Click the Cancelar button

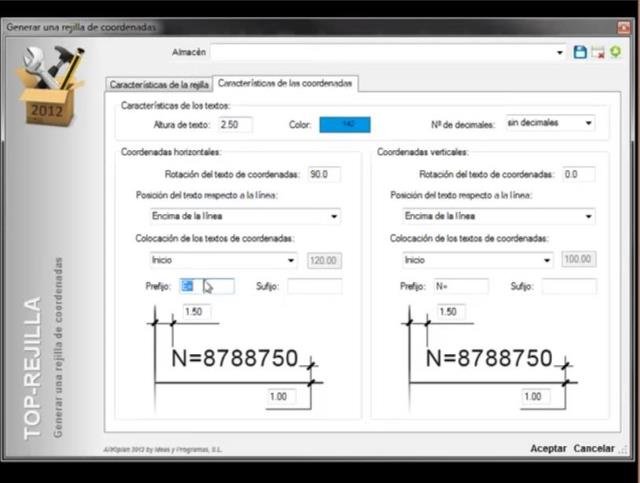(594, 448)
